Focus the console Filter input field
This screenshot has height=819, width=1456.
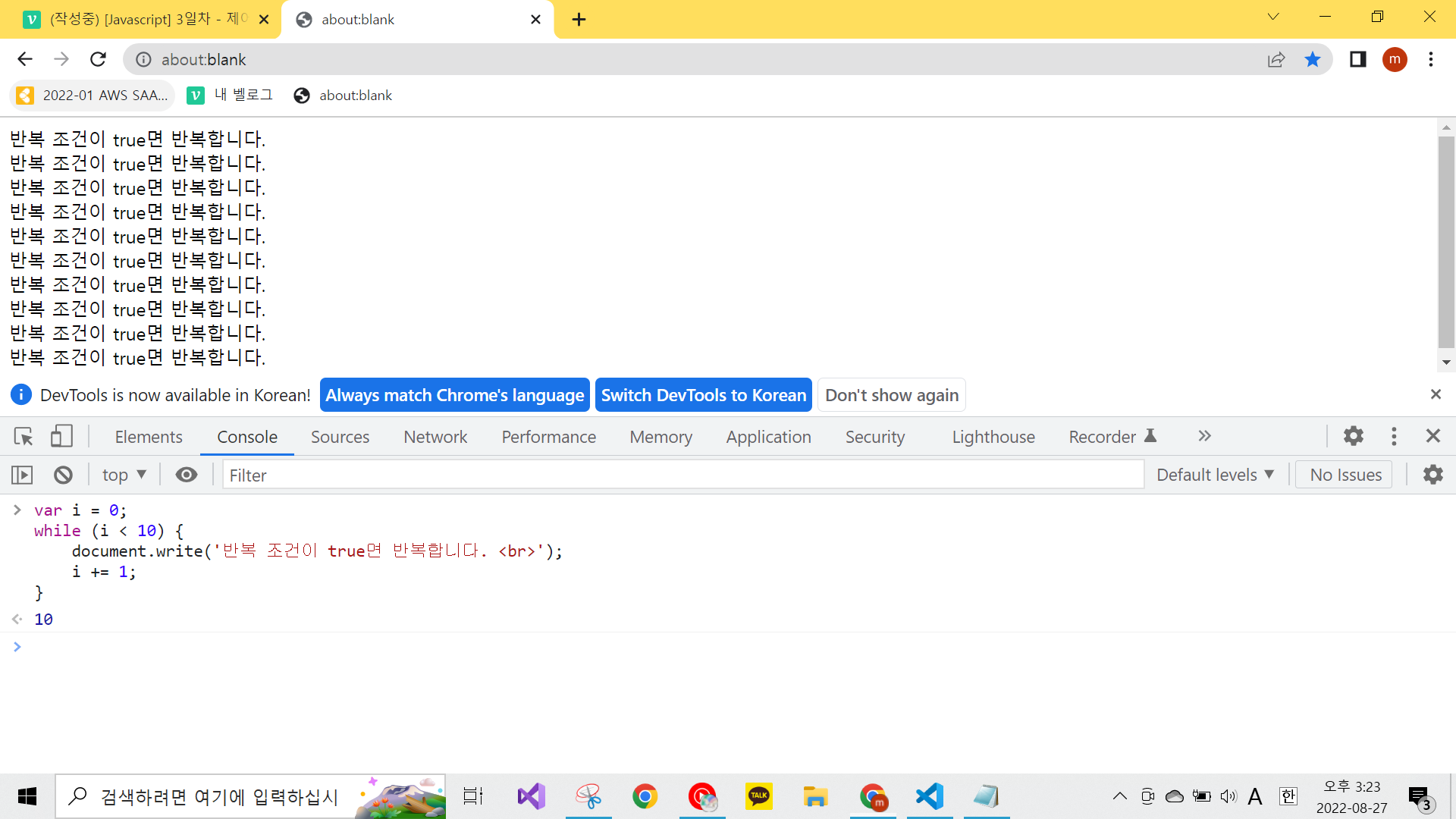[682, 475]
